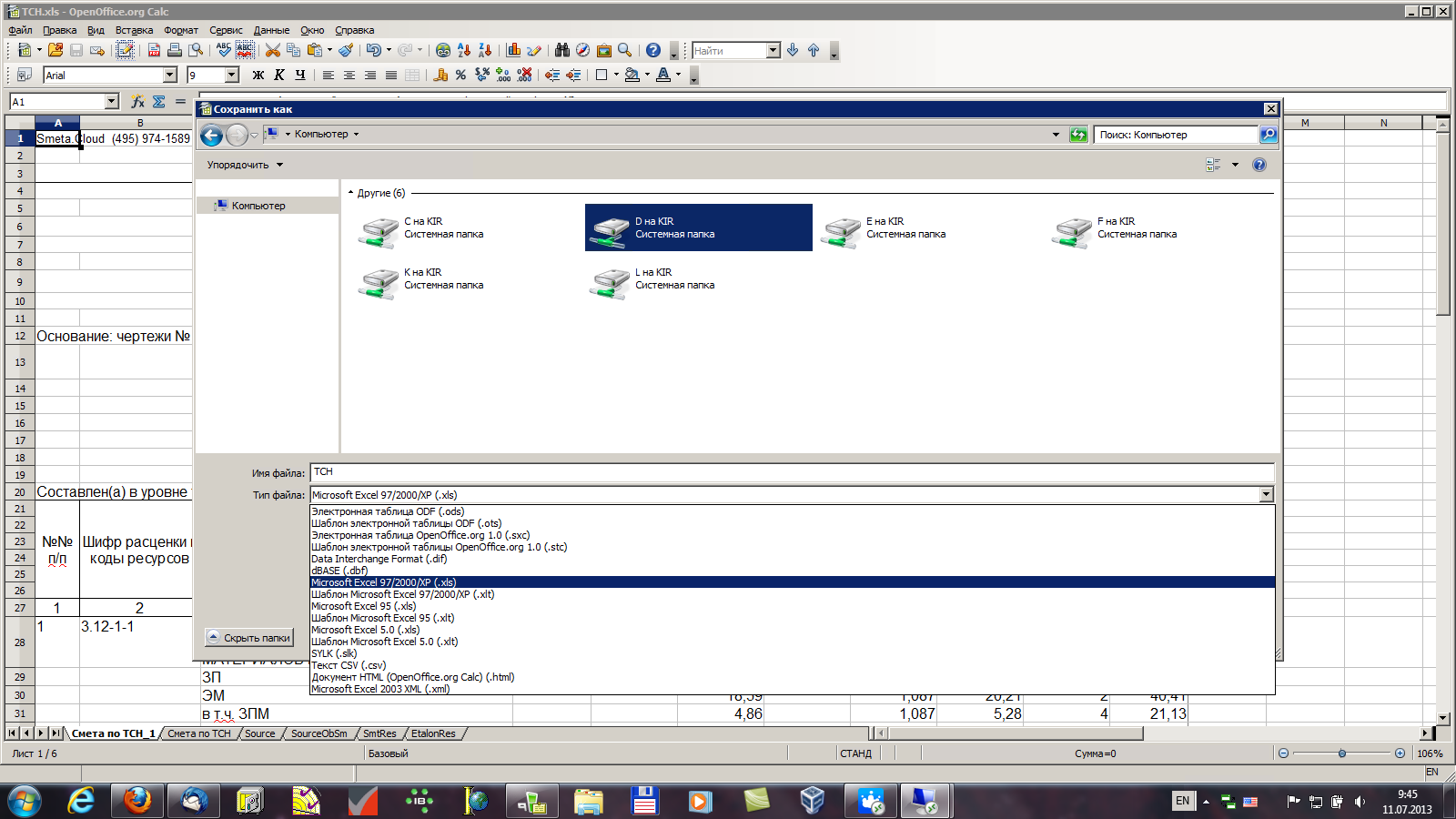The width and height of the screenshot is (1456, 819).
Task: Toggle Underline Ч formatting
Action: click(300, 75)
